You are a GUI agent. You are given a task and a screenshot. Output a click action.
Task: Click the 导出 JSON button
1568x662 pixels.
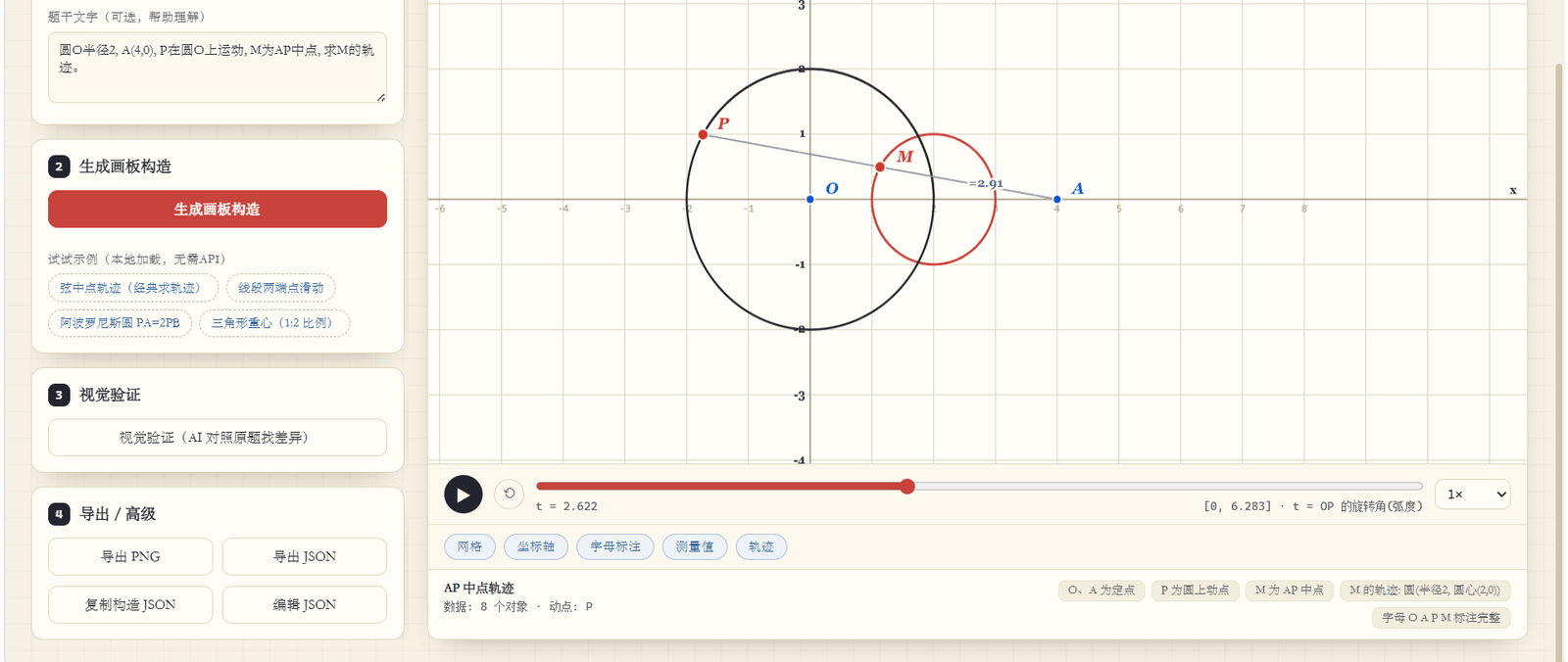tap(305, 556)
